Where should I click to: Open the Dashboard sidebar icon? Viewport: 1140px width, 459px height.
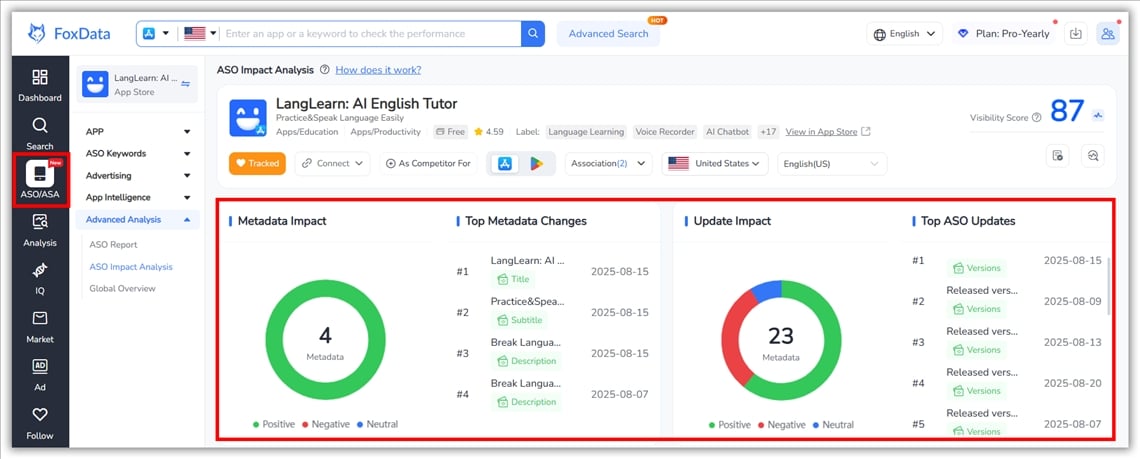coord(40,85)
